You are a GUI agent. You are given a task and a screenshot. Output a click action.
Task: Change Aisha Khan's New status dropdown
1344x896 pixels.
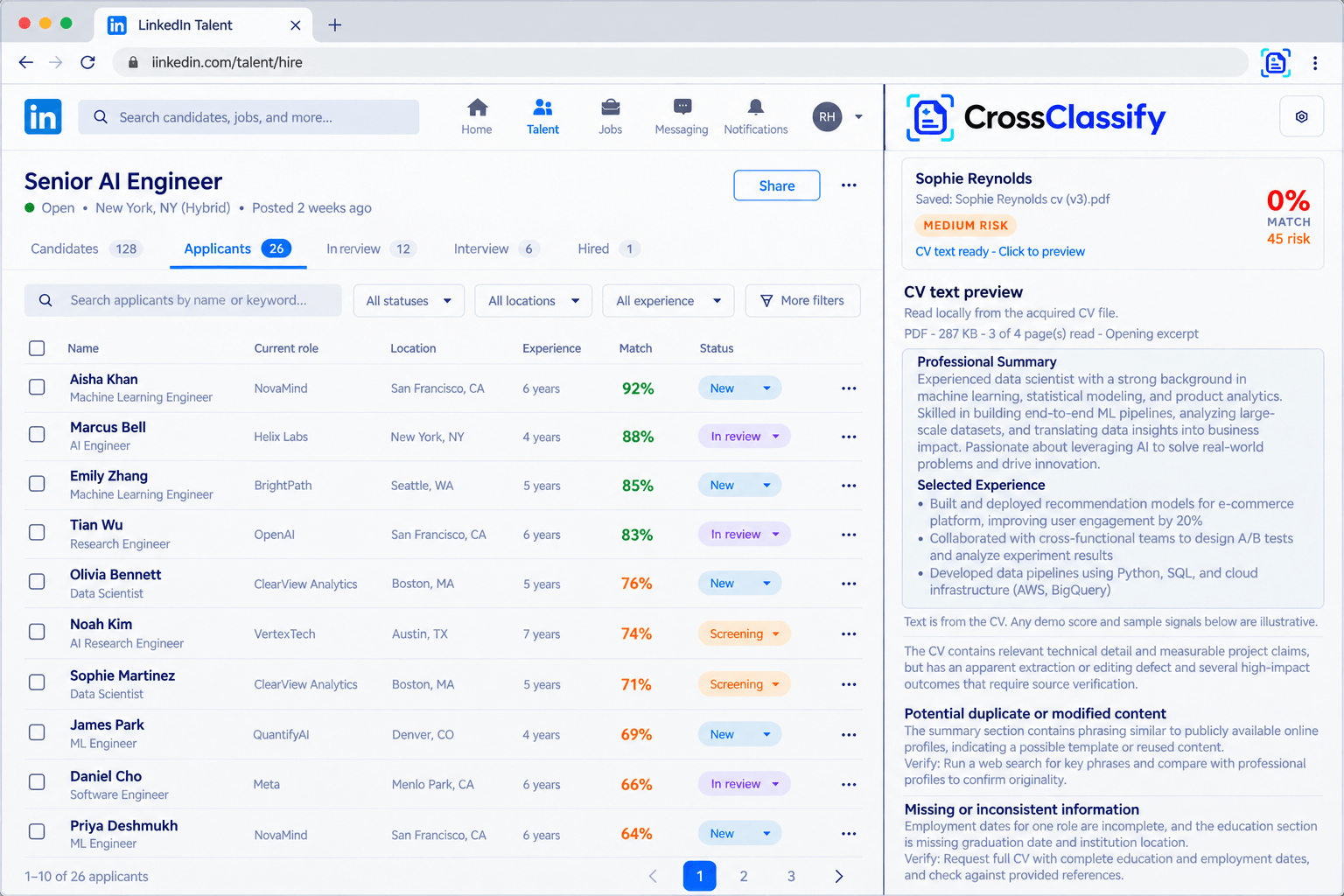(739, 388)
